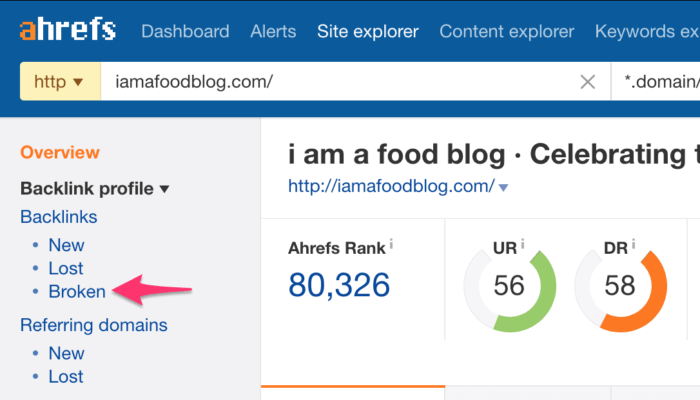This screenshot has height=400, width=700.
Task: Show the DR info tooltip icon
Action: pos(633,244)
